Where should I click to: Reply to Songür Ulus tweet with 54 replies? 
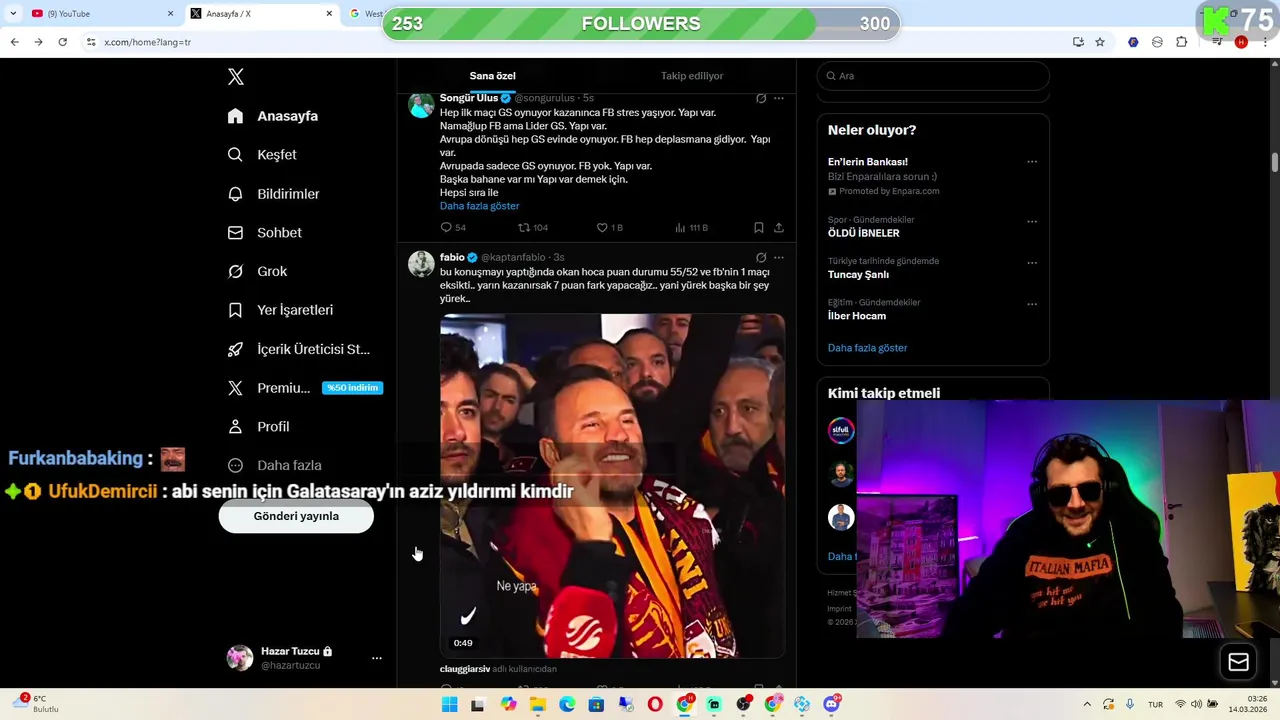(x=453, y=228)
